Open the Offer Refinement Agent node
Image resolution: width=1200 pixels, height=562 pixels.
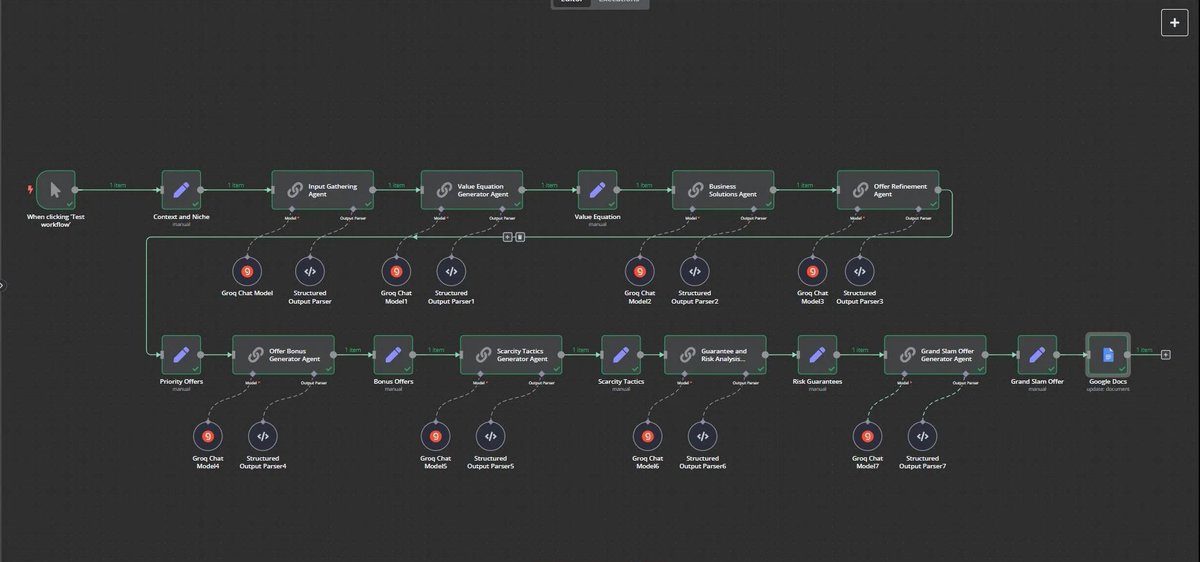(x=888, y=189)
